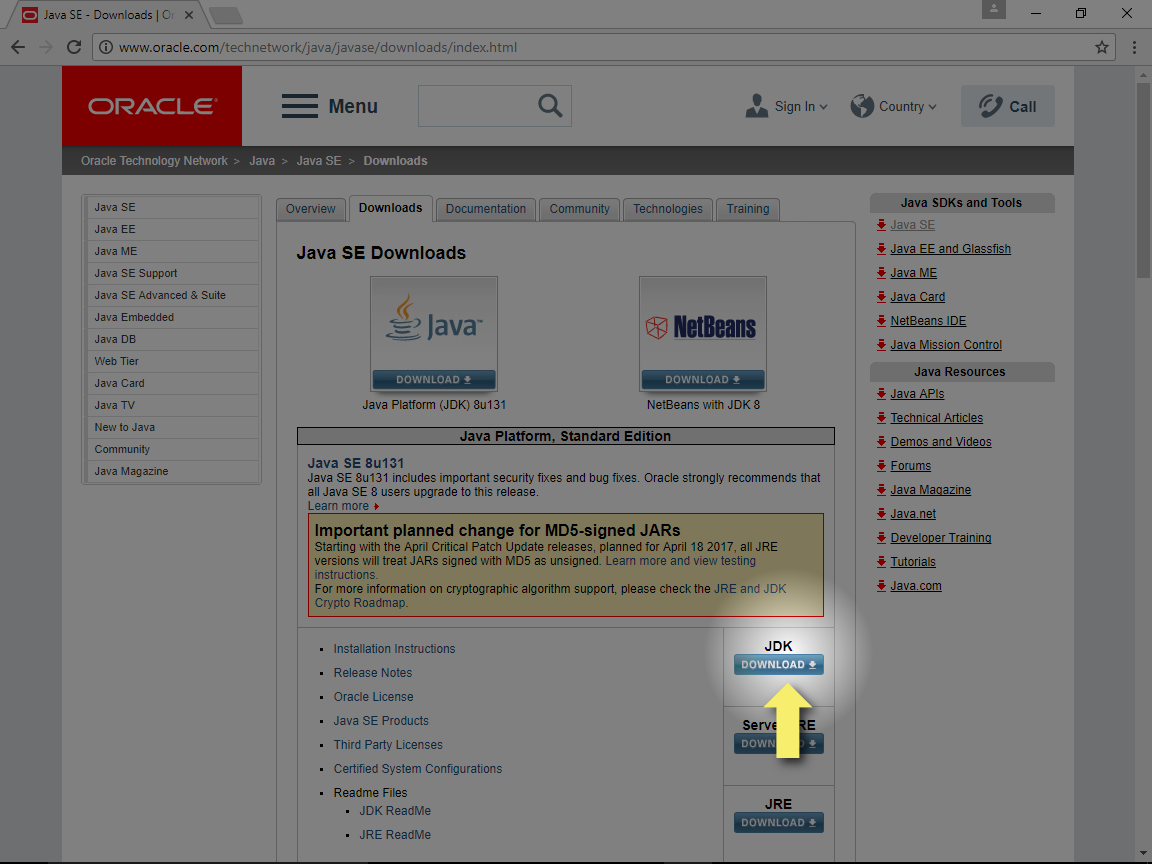Click the Java Platform JDK download image
Screen dimensions: 1152x864
click(433, 334)
